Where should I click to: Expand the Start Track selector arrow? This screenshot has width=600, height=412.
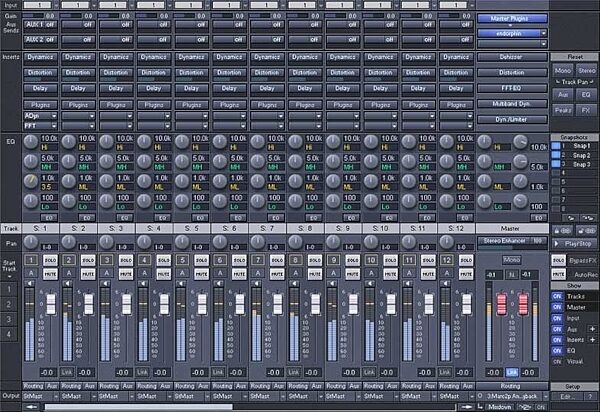click(10, 276)
